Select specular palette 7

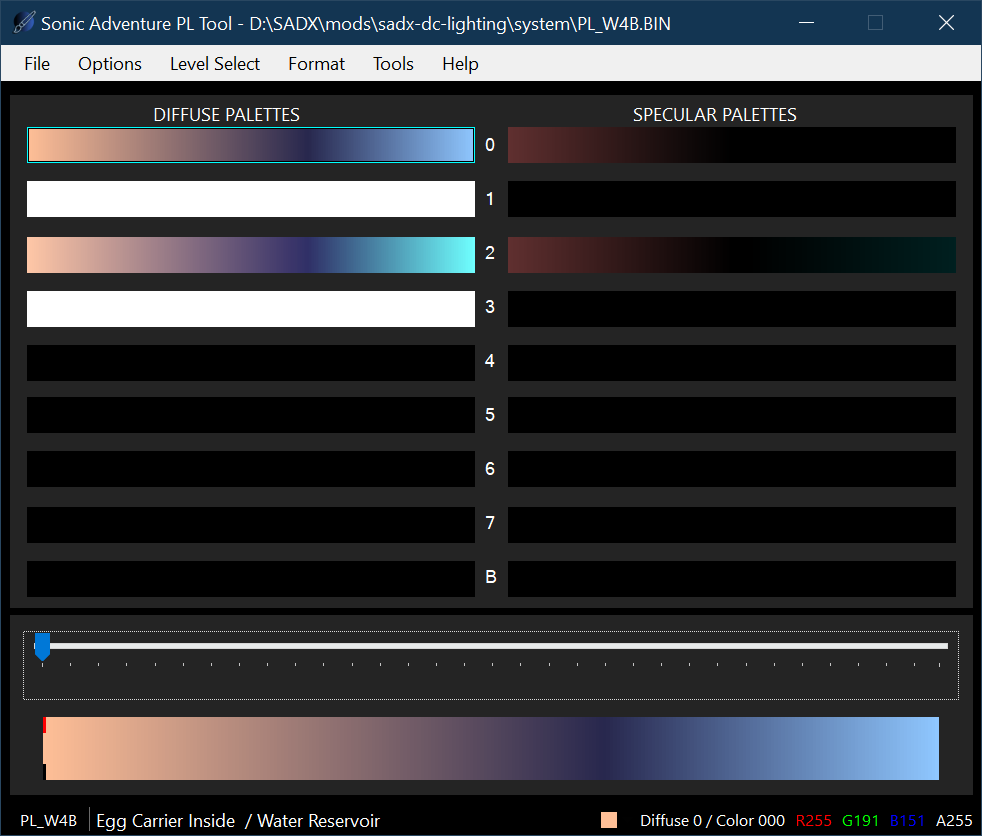[731, 525]
